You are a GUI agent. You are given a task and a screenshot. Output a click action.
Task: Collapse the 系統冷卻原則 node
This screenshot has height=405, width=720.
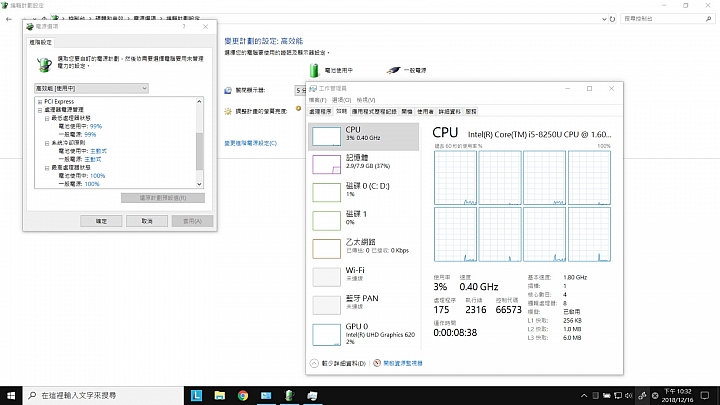(47, 143)
